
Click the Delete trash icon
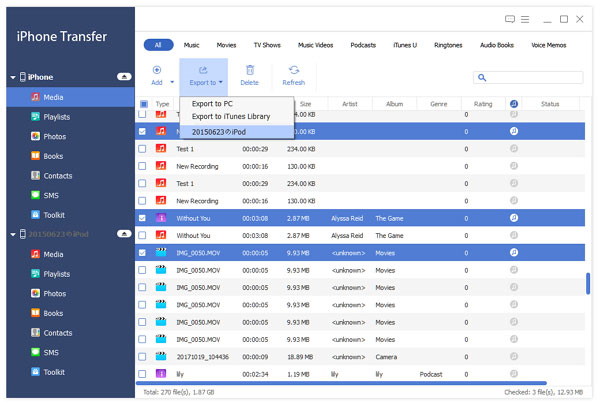249,70
